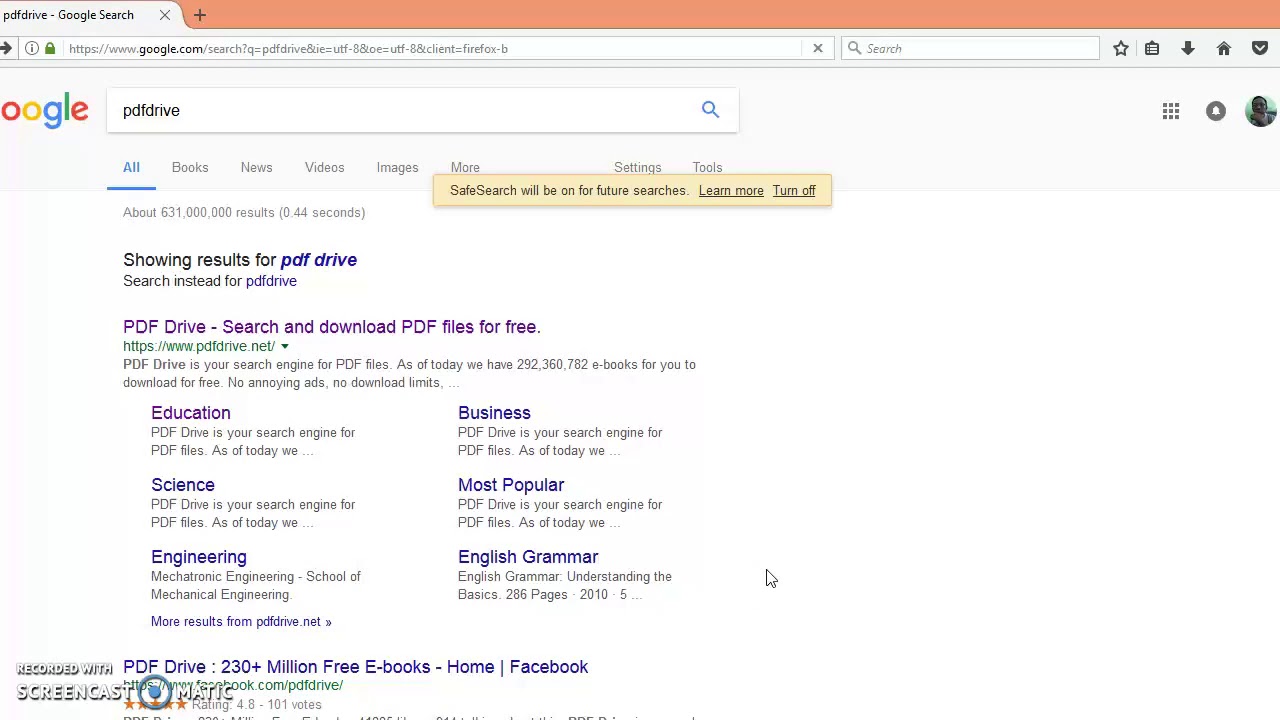1280x720 pixels.
Task: Switch to the Images tab
Action: point(397,167)
